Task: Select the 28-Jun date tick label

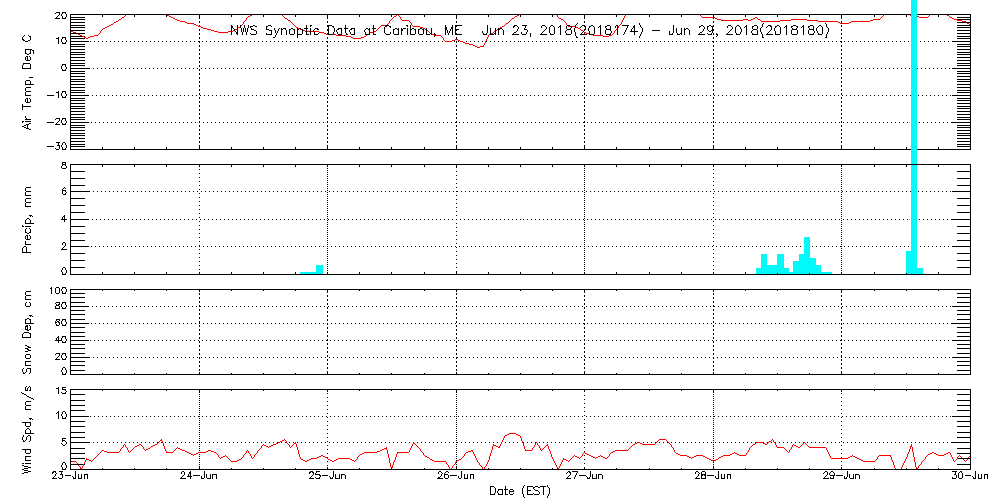Action: pyautogui.click(x=713, y=477)
